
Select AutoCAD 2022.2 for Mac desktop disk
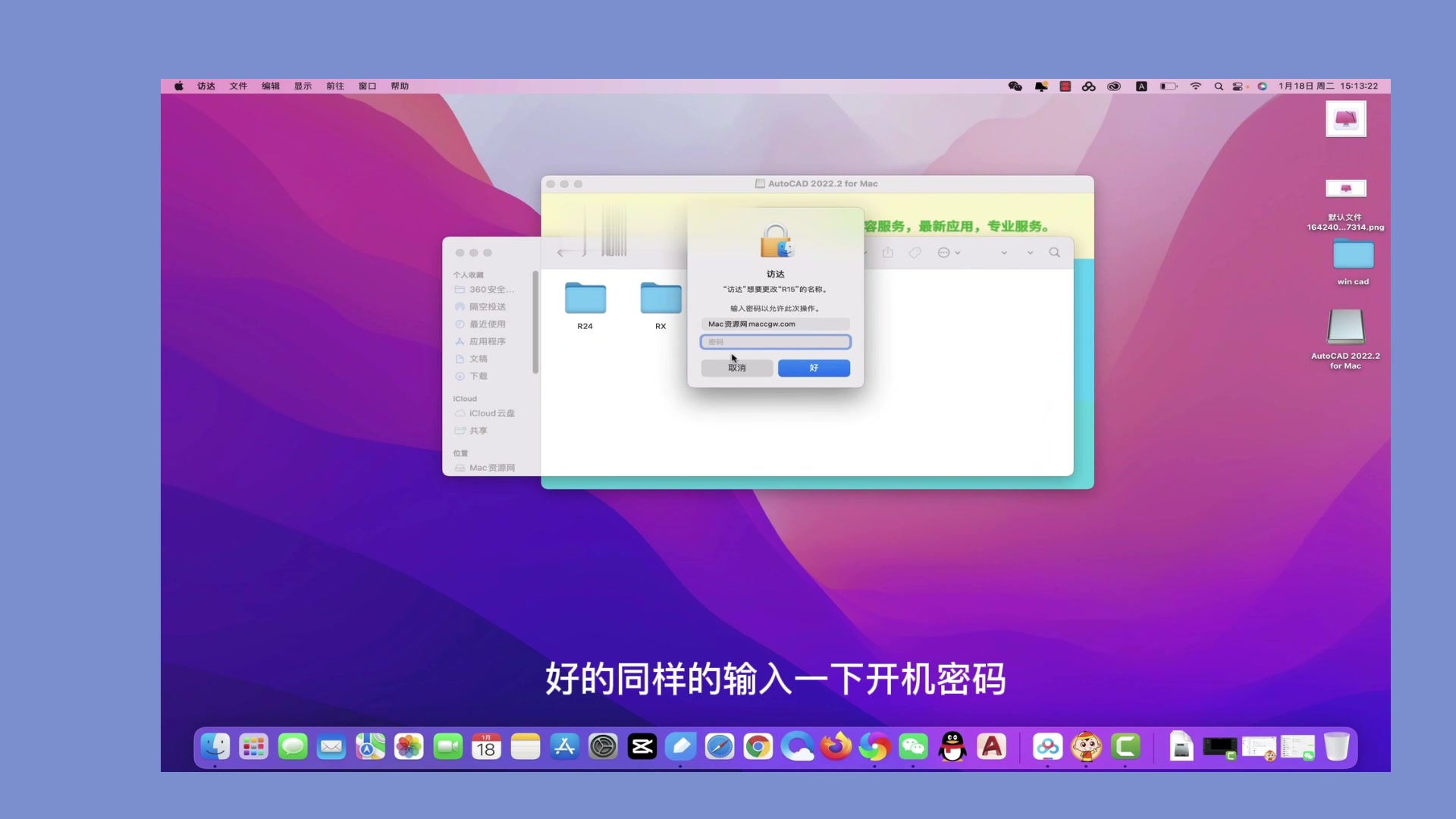tap(1345, 339)
